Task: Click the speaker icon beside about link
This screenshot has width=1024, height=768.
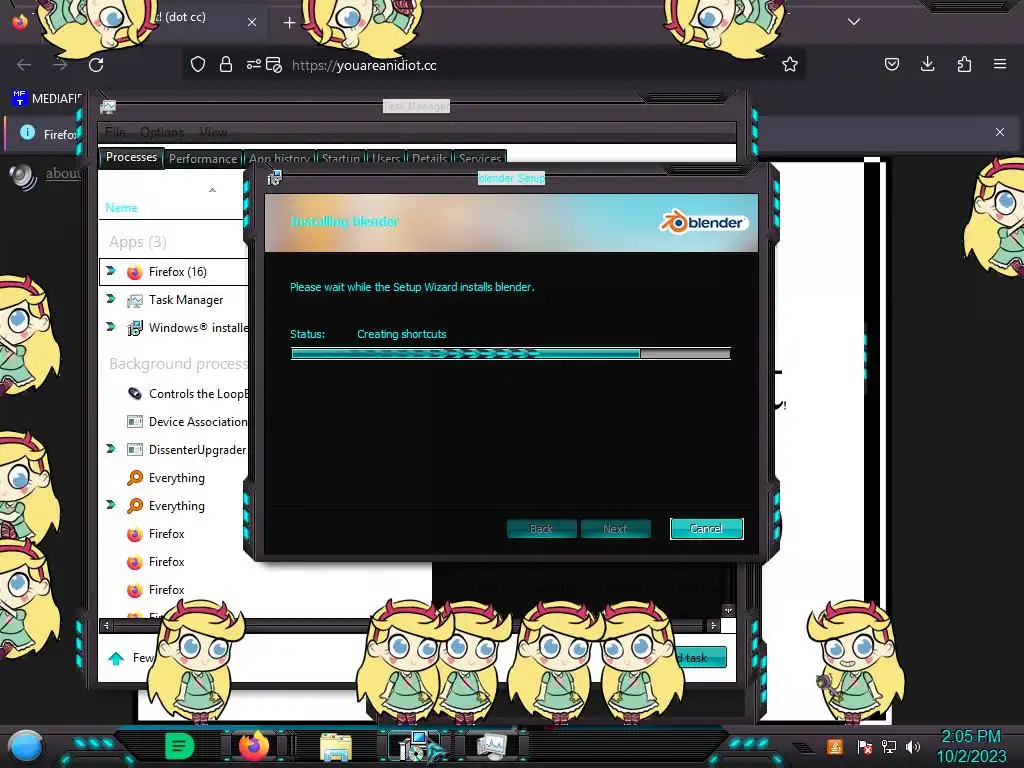Action: coord(23,177)
